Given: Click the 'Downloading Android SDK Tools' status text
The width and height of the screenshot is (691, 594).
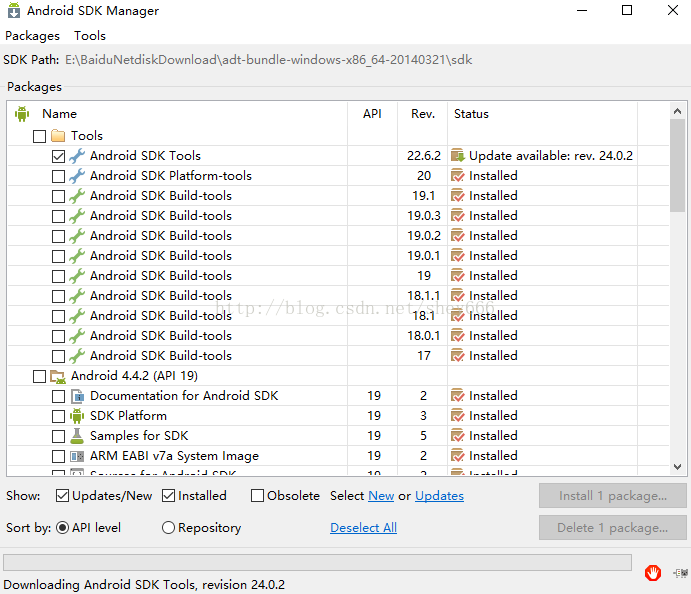Looking at the screenshot, I should point(144,585).
